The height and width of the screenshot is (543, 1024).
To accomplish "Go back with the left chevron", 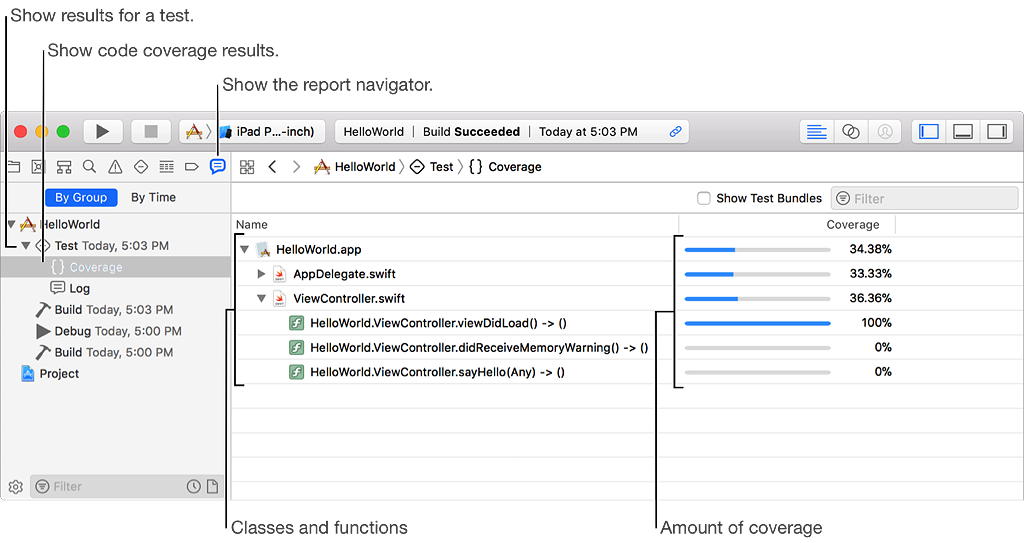I will pos(272,167).
